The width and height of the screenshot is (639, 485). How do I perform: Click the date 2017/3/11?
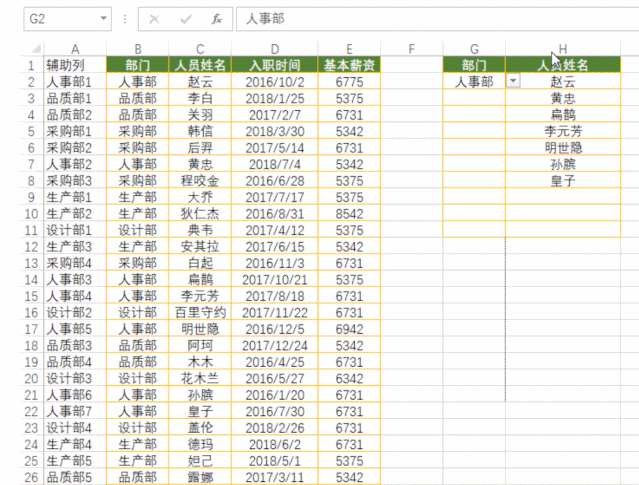point(275,477)
